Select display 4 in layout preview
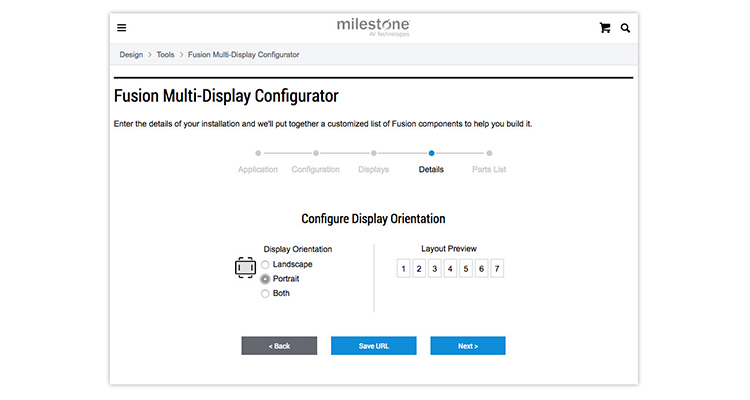 [x=450, y=268]
